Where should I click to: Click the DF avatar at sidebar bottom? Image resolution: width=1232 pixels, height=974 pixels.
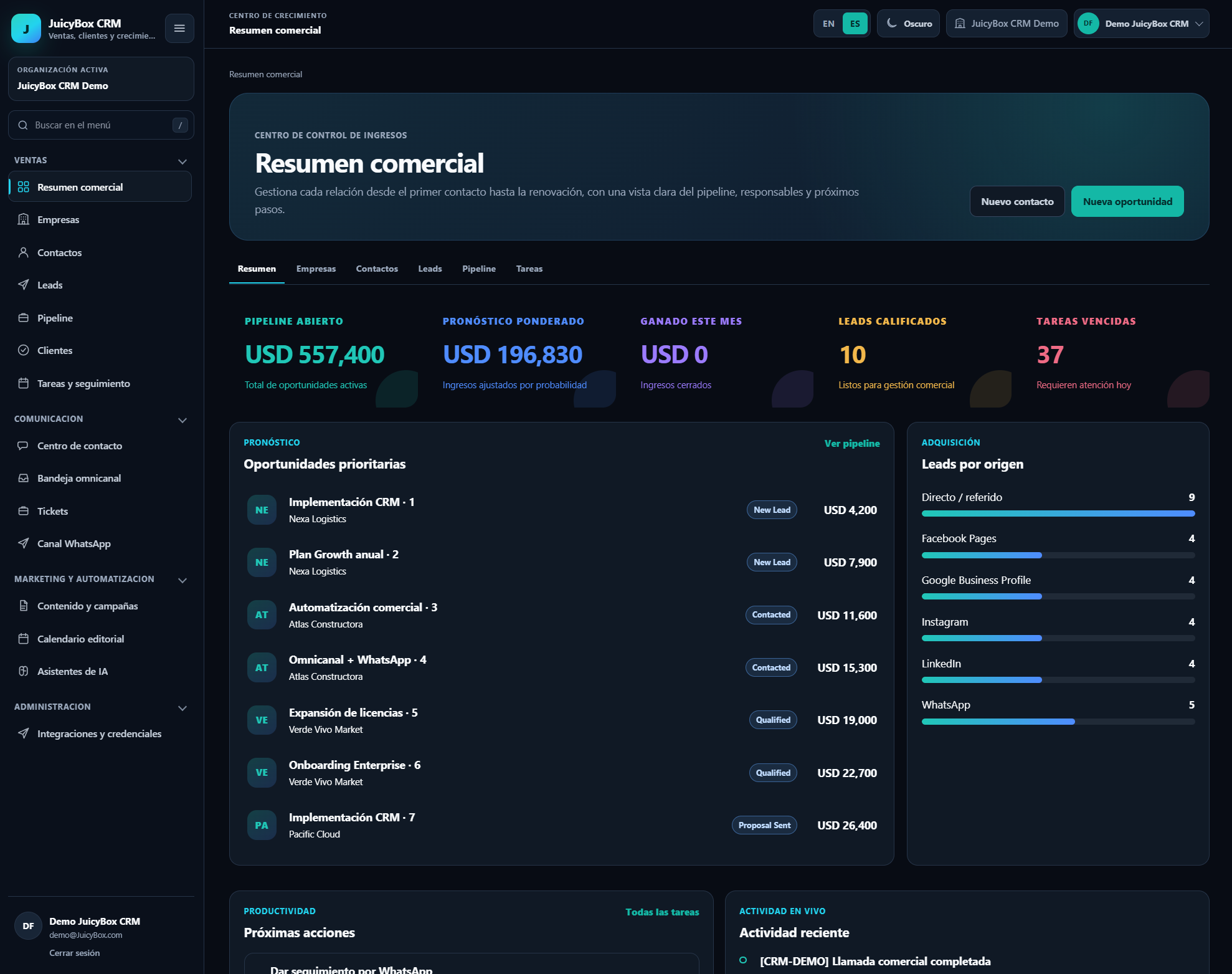click(x=28, y=926)
